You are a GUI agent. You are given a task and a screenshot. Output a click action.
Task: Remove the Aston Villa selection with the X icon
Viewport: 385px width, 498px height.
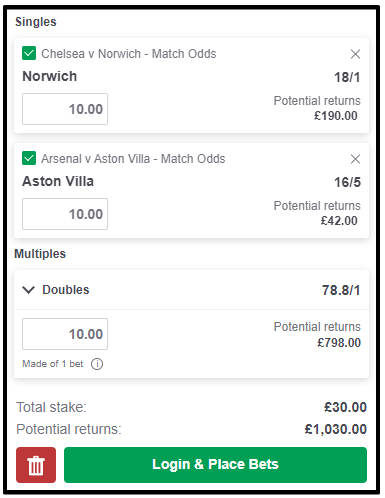(355, 159)
